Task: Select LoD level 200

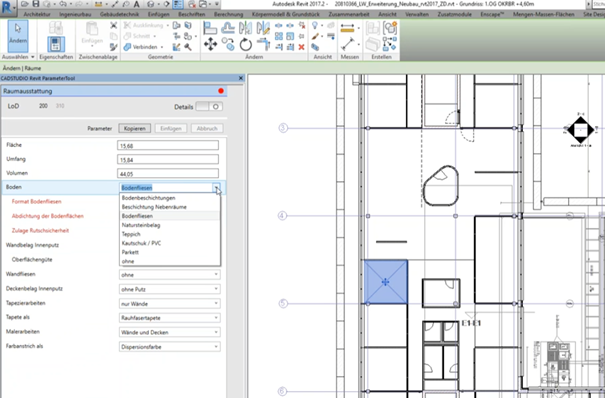Action: pos(43,106)
